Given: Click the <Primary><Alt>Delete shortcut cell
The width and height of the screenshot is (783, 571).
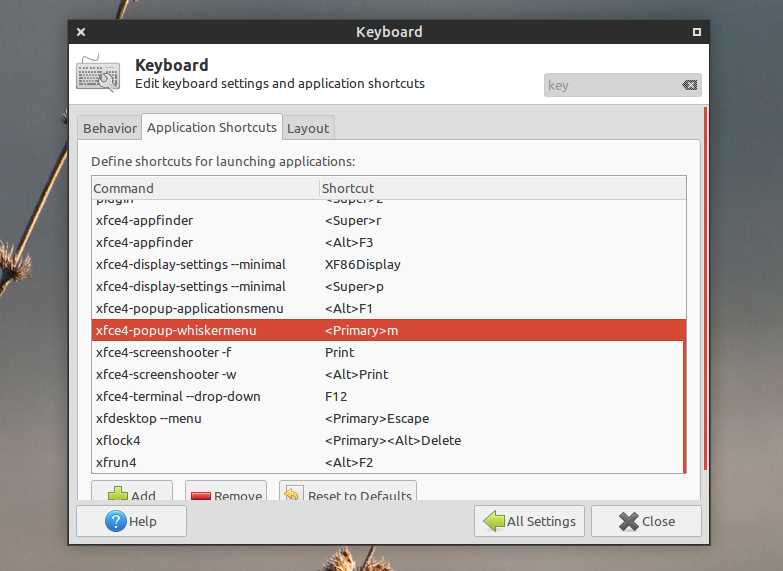Looking at the screenshot, I should [x=393, y=441].
